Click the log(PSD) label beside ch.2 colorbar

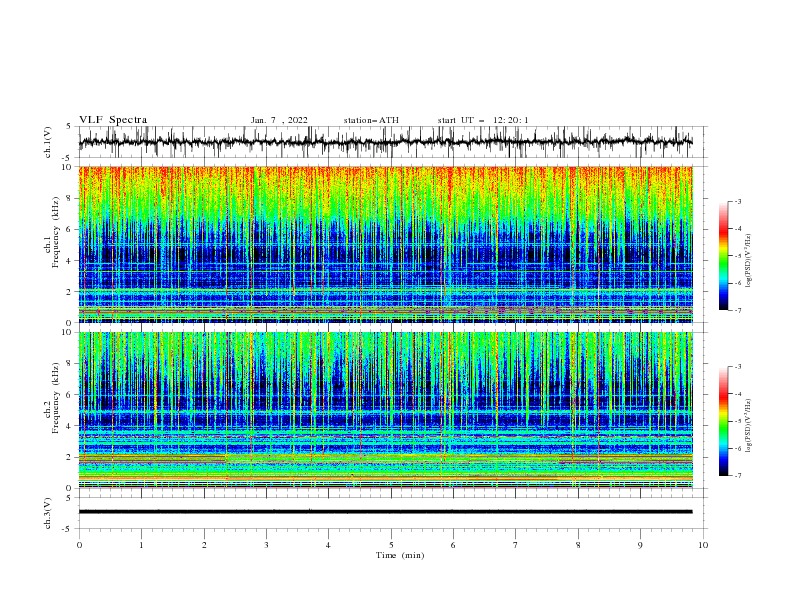point(749,426)
